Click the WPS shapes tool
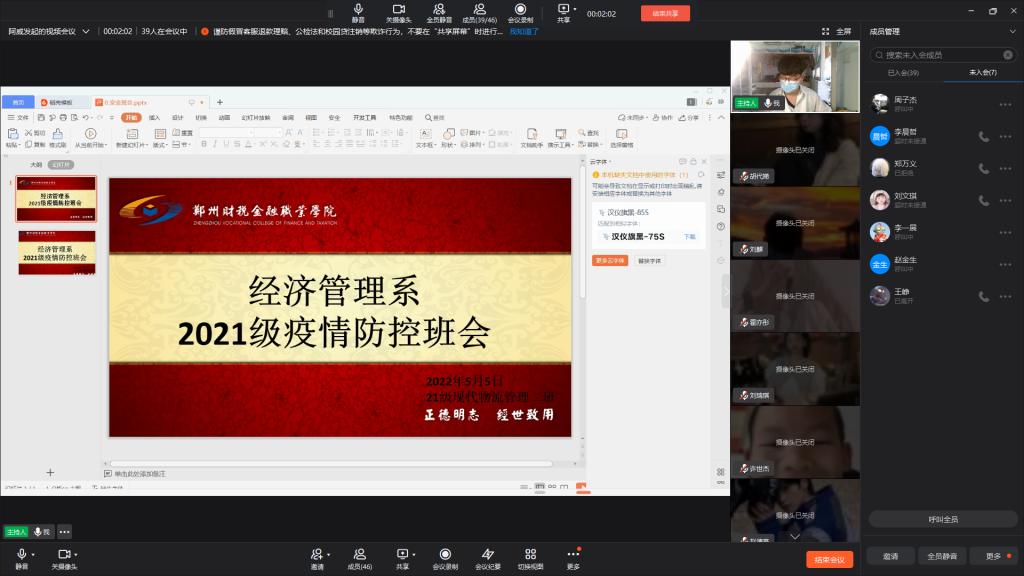This screenshot has height=576, width=1024. point(447,138)
